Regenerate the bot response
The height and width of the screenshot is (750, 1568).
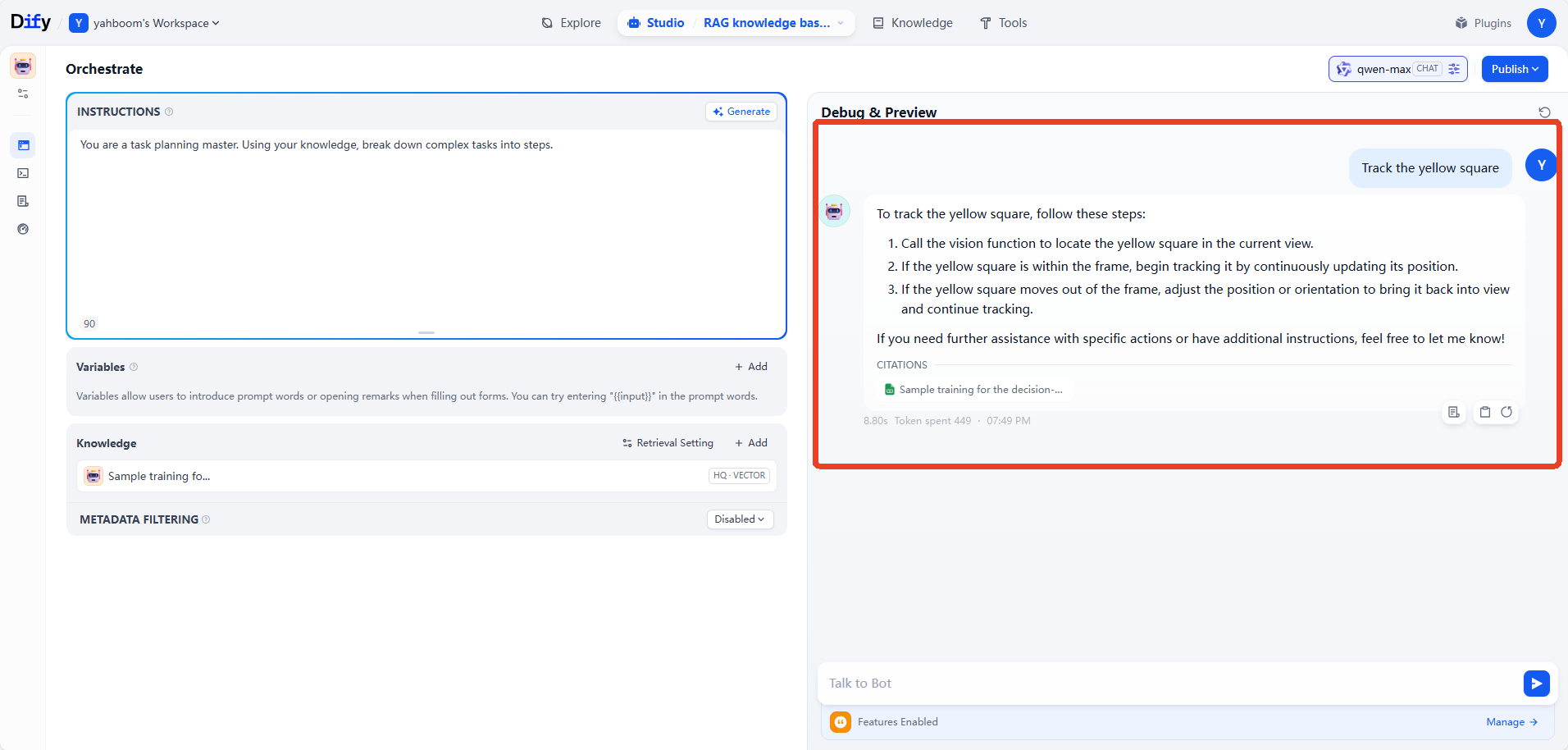point(1506,412)
